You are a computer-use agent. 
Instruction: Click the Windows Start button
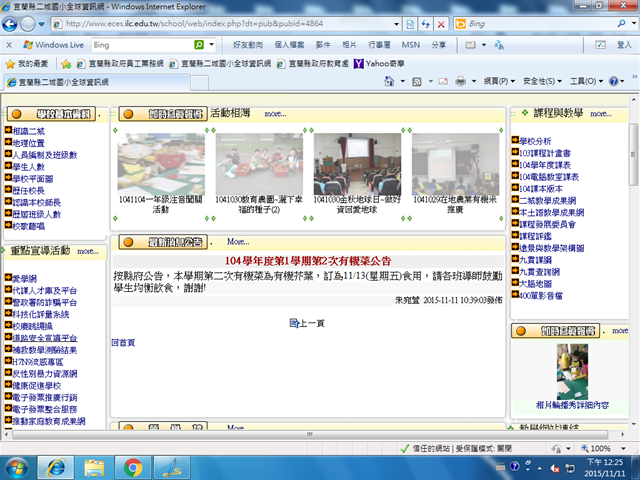coord(18,466)
